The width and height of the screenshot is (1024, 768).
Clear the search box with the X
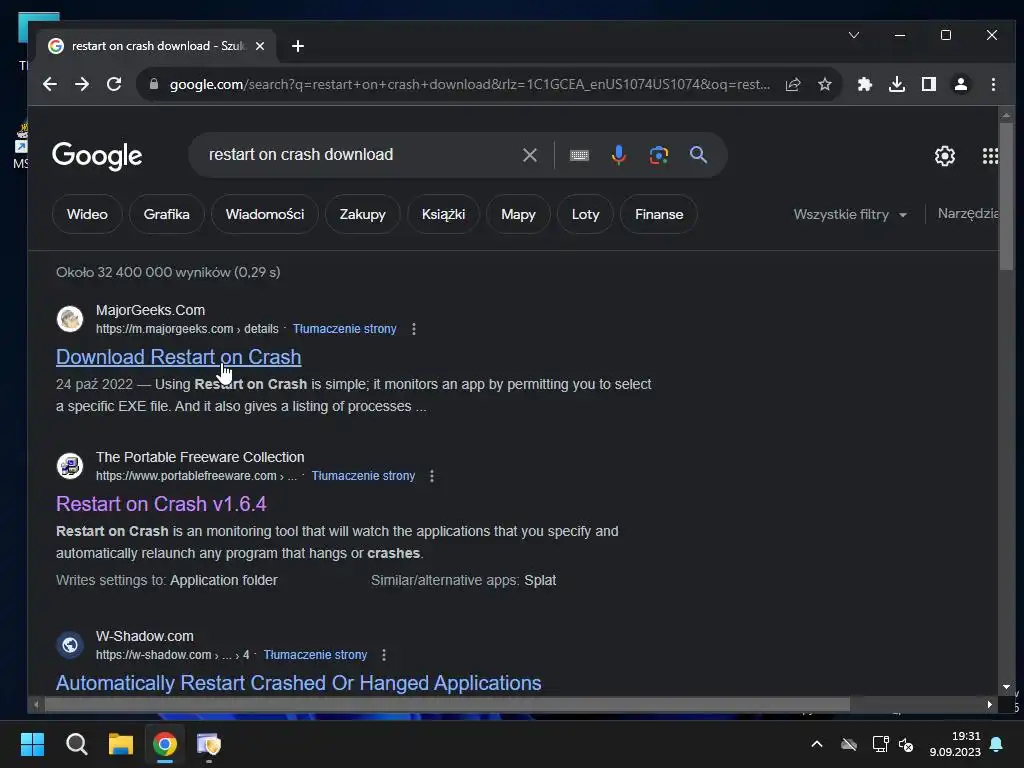click(530, 155)
